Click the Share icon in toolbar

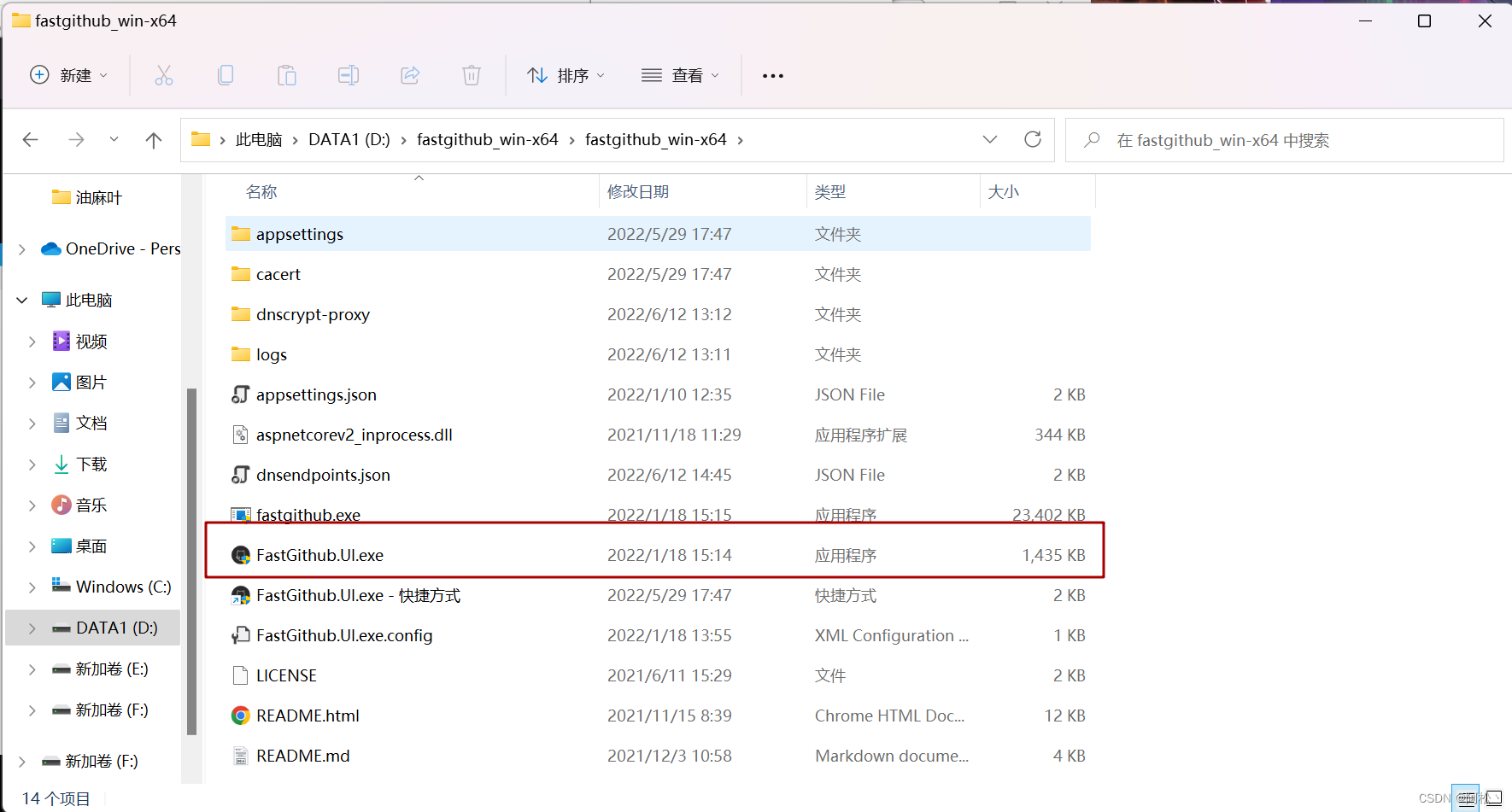pos(410,75)
